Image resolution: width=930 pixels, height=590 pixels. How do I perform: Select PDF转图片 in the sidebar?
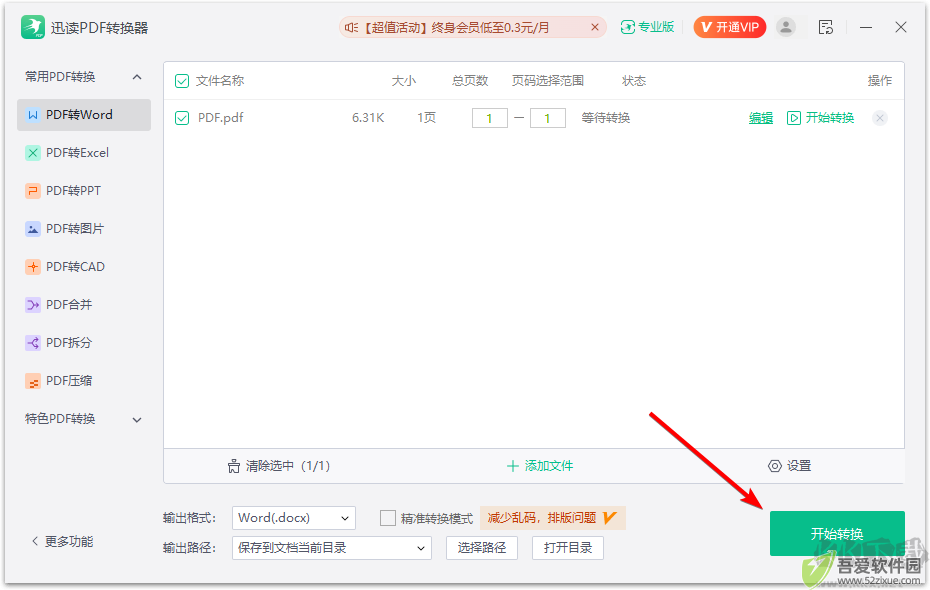pos(84,229)
